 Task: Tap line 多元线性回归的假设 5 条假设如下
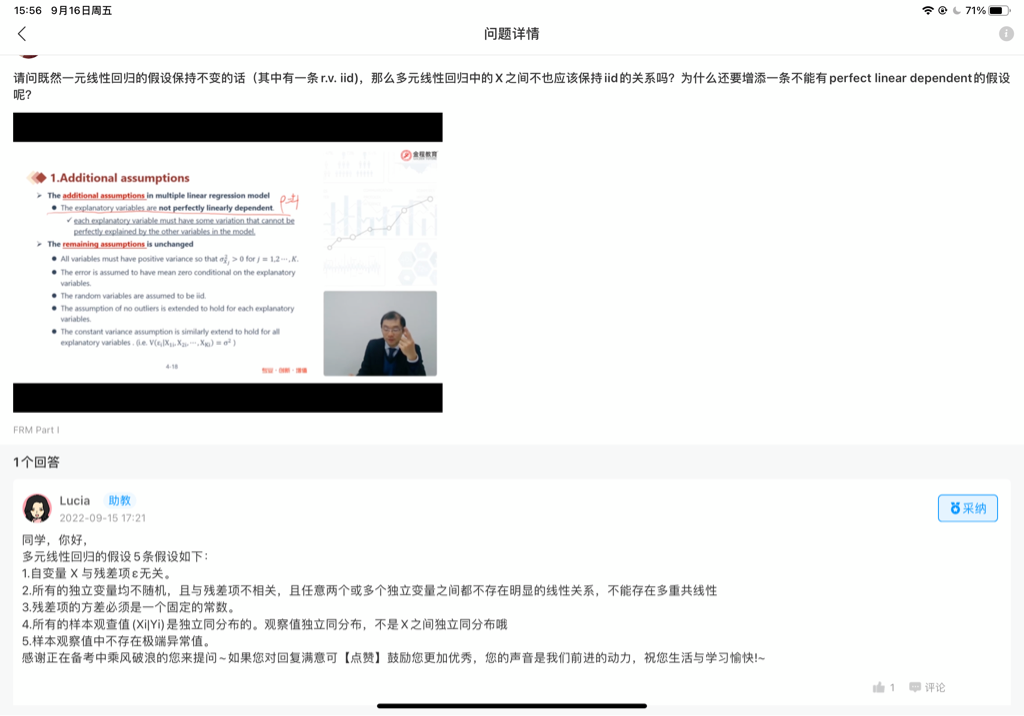point(115,557)
